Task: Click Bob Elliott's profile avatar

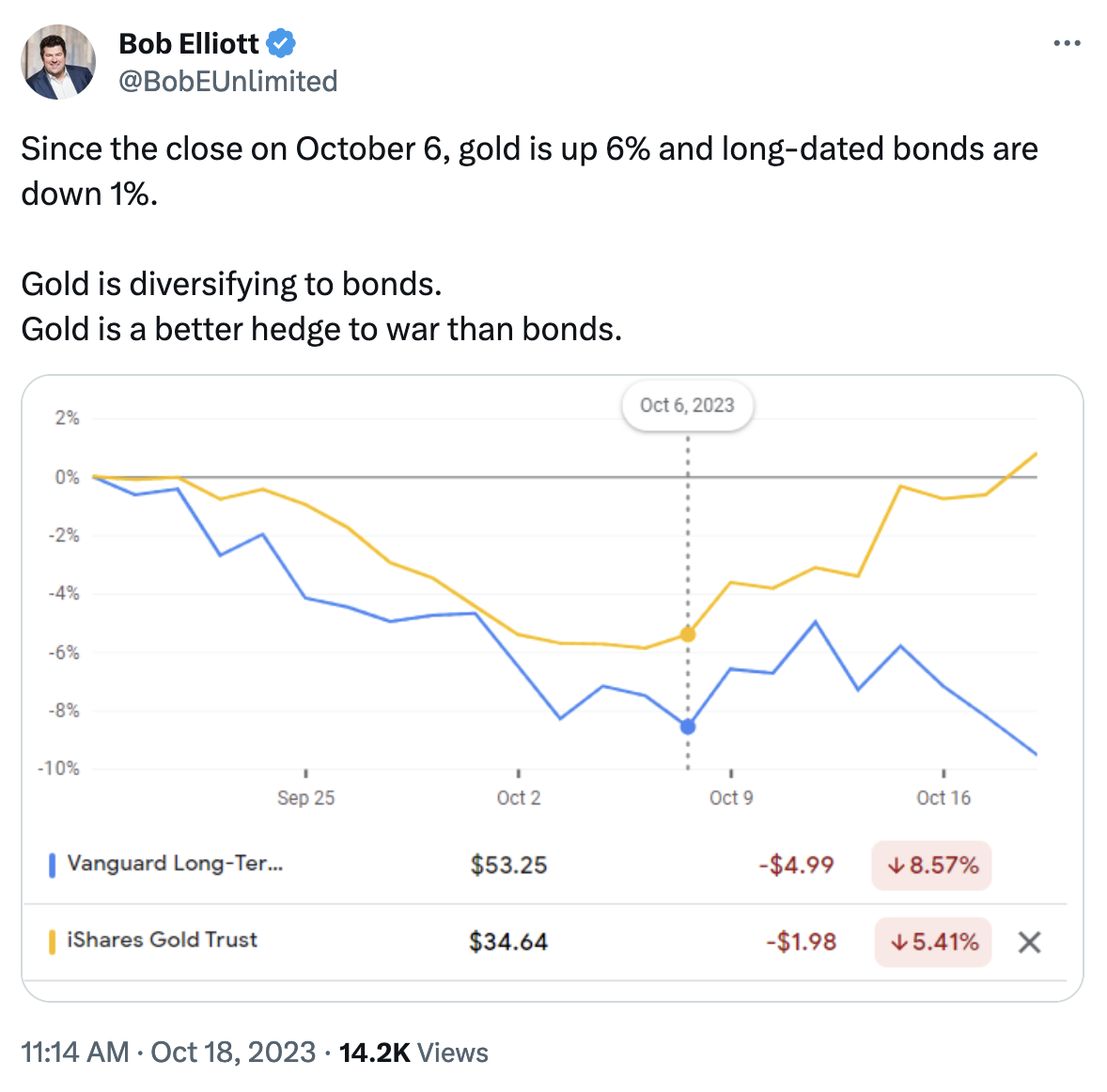Action: [x=58, y=62]
